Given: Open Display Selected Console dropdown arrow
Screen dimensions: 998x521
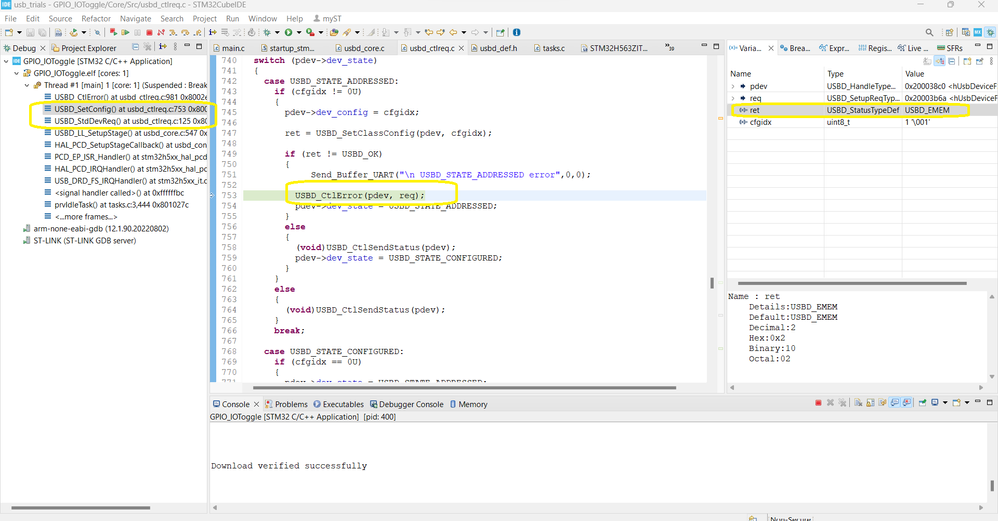Looking at the screenshot, I should (x=945, y=403).
